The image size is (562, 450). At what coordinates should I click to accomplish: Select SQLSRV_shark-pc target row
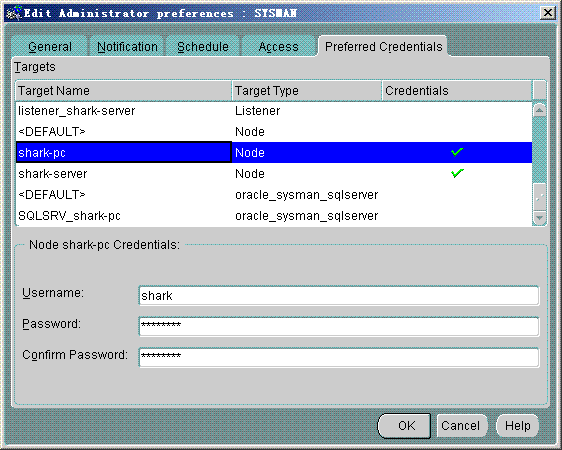tap(274, 215)
